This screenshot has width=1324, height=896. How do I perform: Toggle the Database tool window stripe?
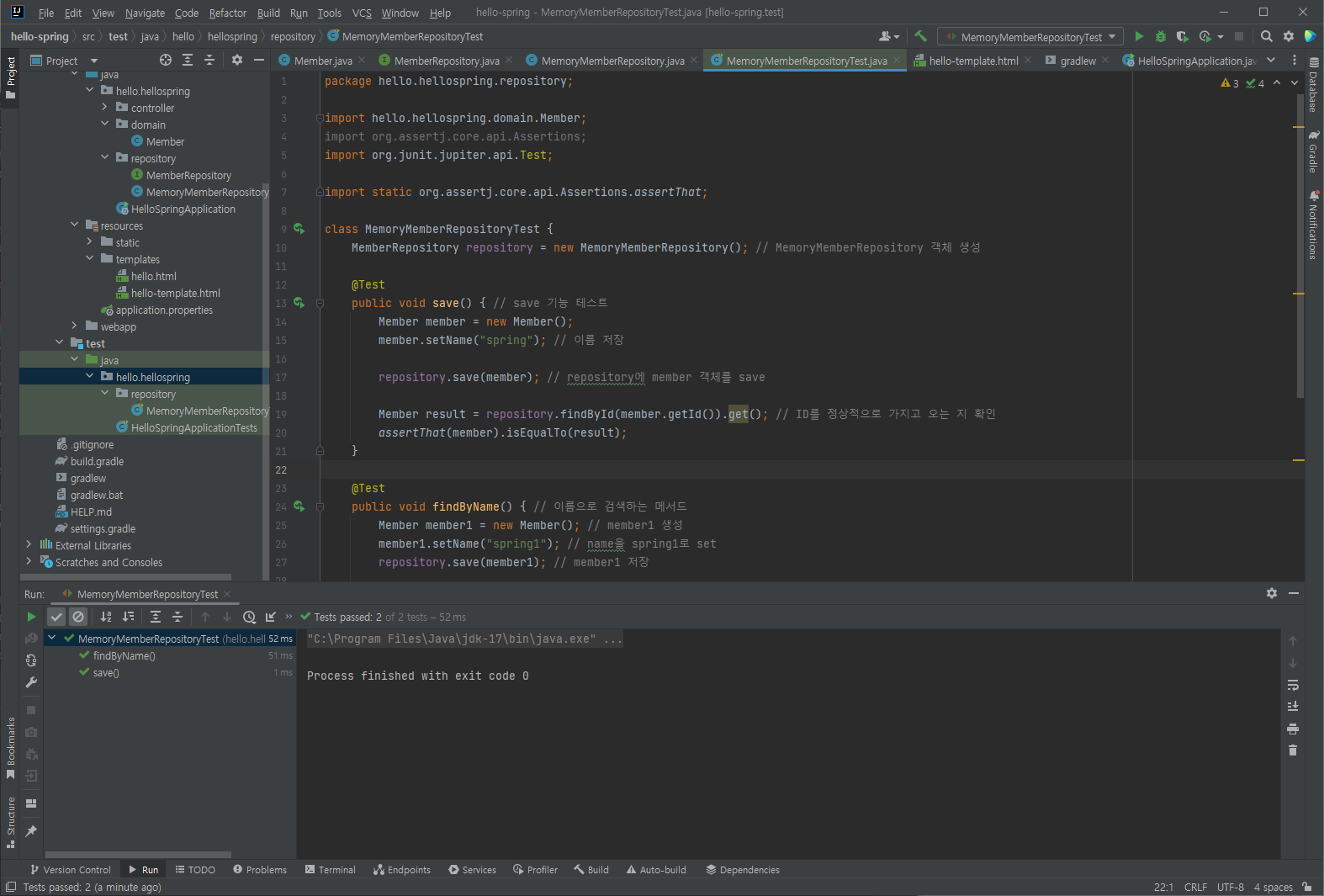tap(1313, 84)
